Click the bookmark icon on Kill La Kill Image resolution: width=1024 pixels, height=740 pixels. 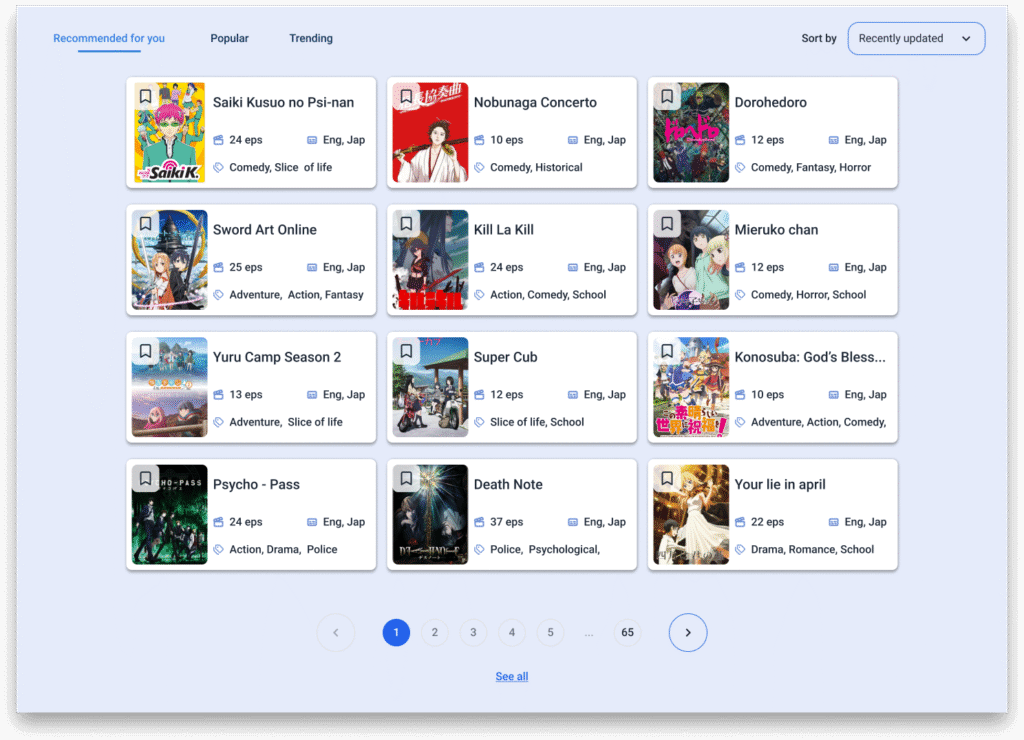click(406, 224)
